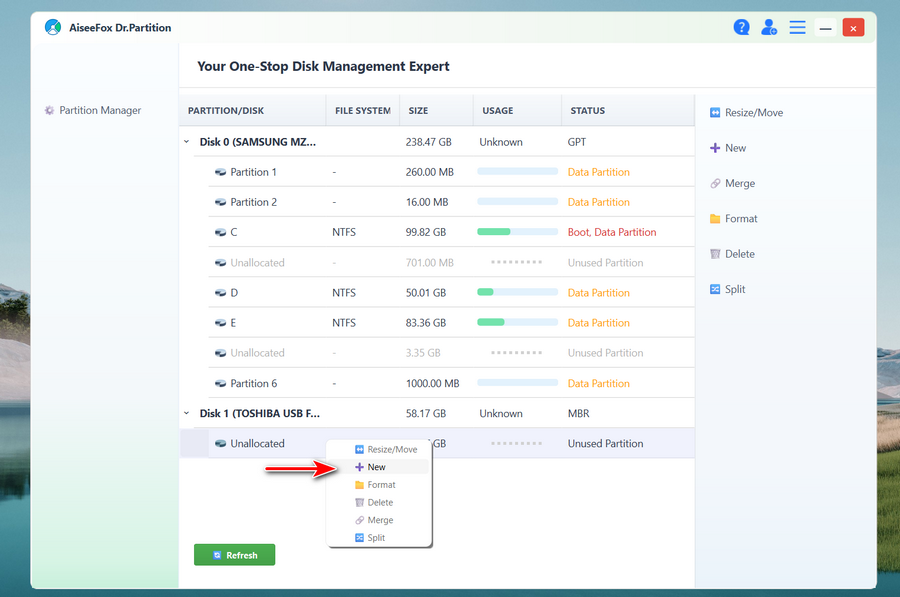
Task: Click the drive icon beside Partition 2
Action: tap(220, 202)
